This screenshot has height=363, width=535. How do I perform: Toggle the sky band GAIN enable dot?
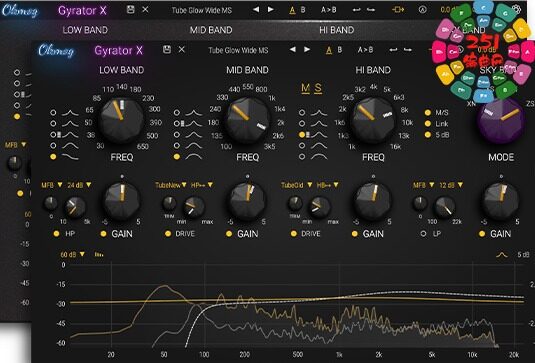(482, 234)
